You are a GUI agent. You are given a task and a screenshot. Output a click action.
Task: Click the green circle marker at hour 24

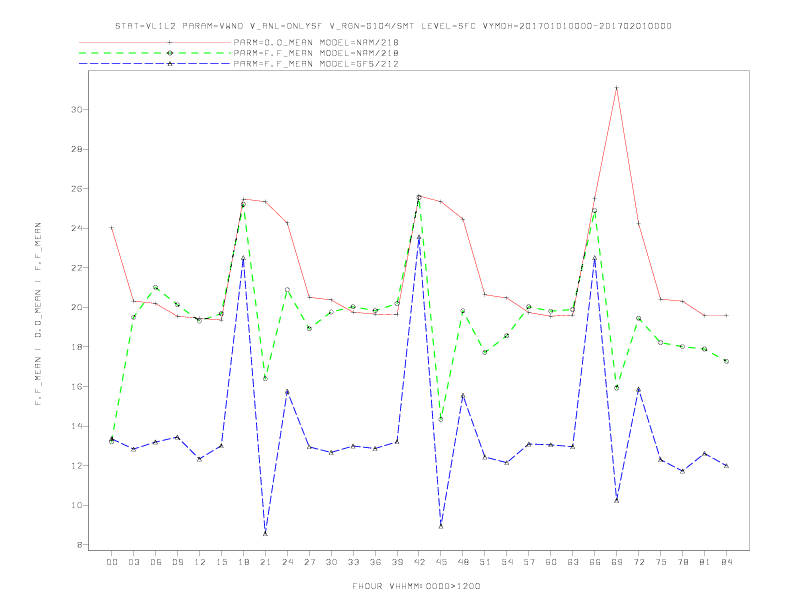tap(287, 290)
